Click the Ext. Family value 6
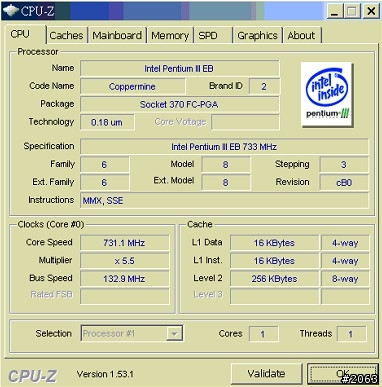Screen dimensions: 382x387 (x=104, y=183)
